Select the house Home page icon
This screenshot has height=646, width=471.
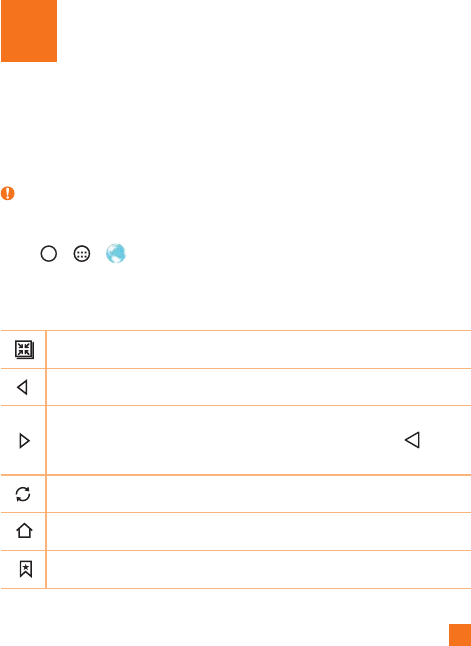point(24,531)
